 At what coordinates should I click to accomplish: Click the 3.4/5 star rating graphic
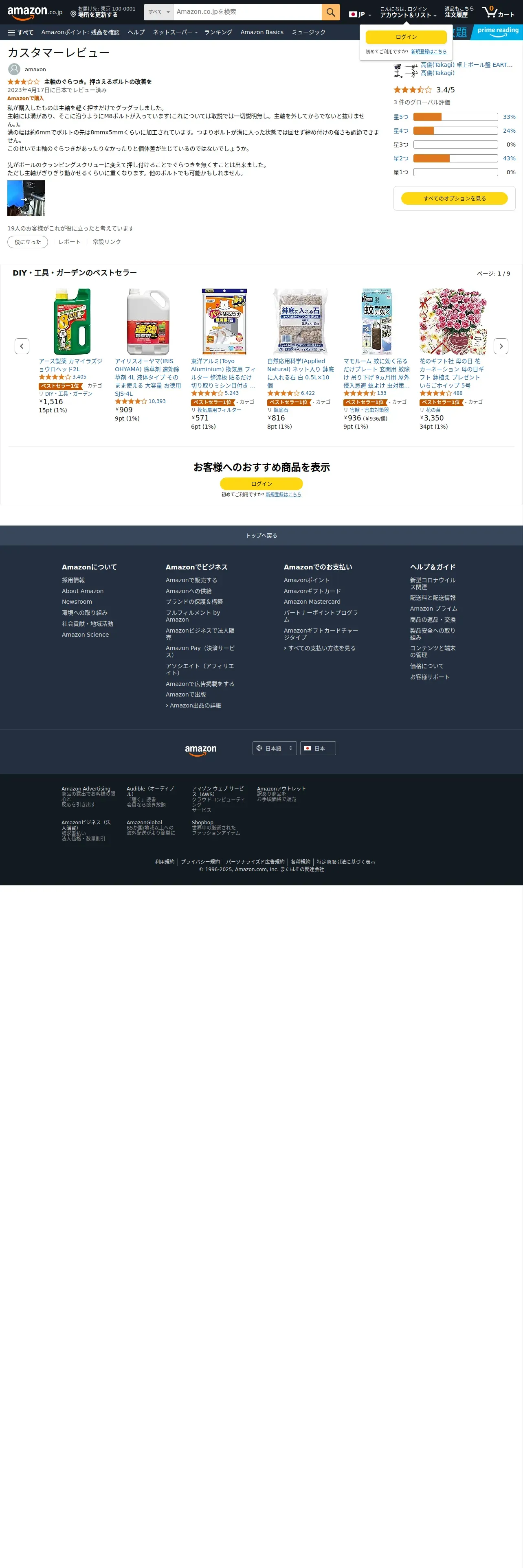point(412,90)
